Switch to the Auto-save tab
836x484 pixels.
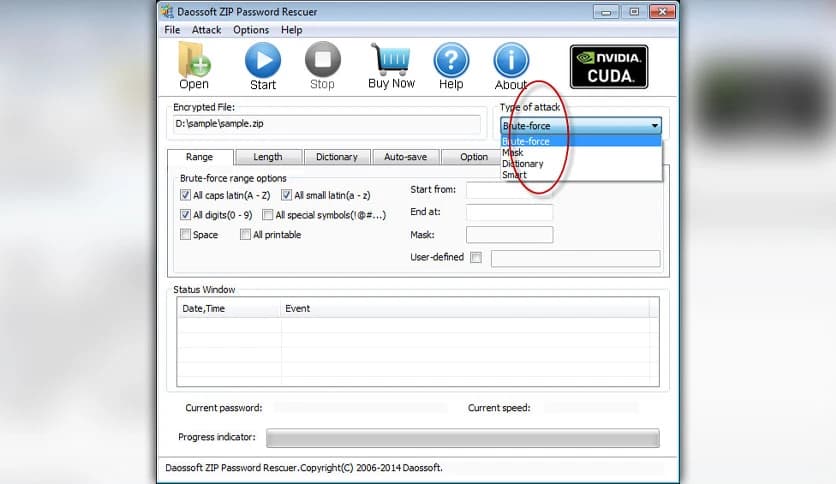click(x=406, y=157)
